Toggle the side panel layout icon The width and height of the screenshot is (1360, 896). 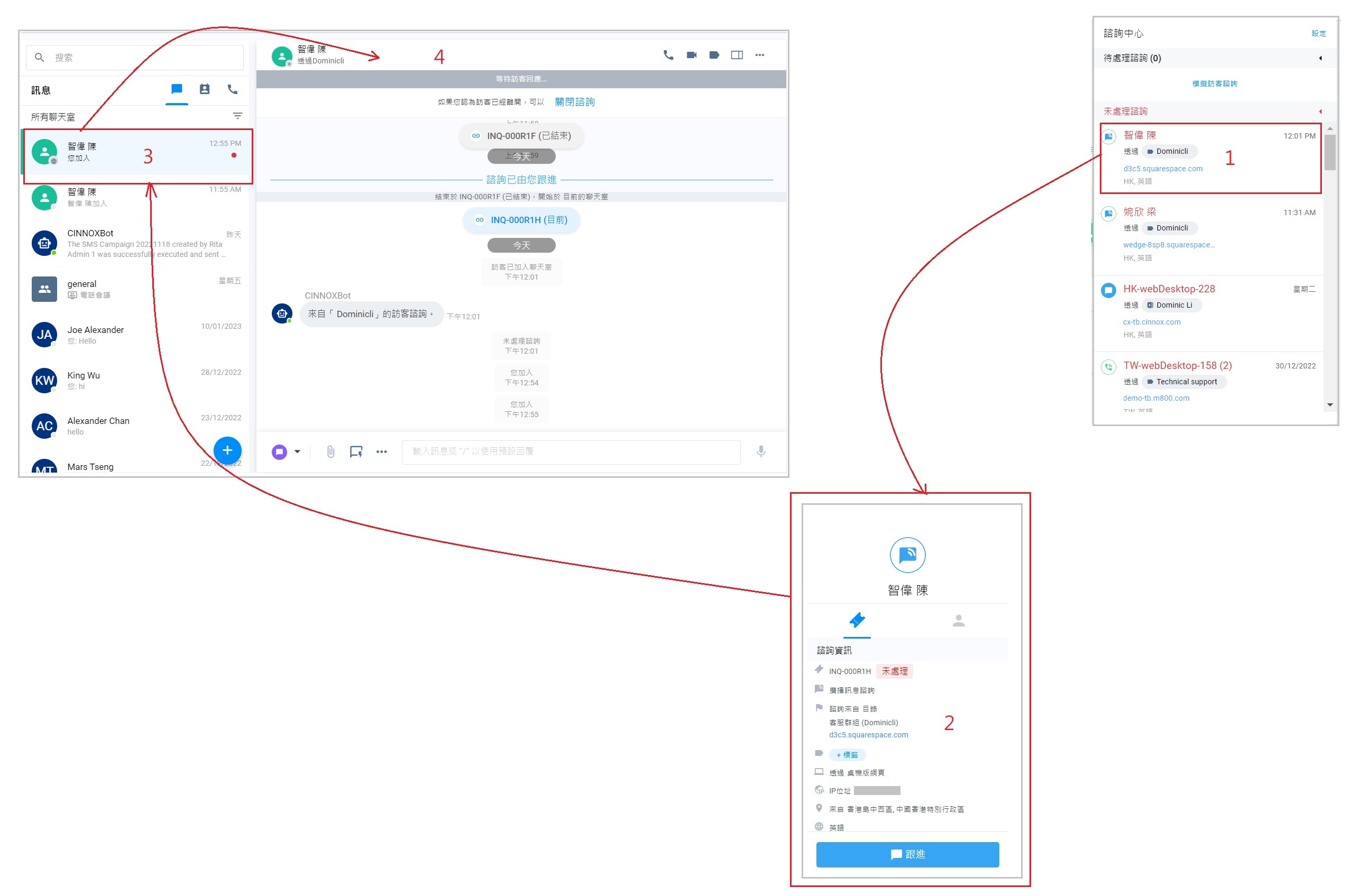(x=737, y=55)
